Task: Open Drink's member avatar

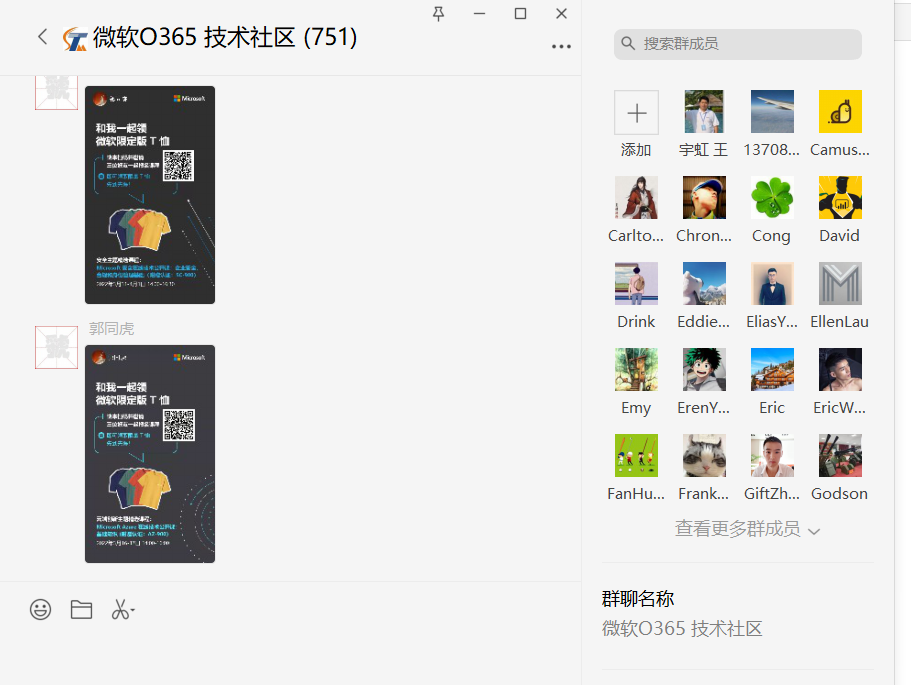Action: click(x=637, y=284)
